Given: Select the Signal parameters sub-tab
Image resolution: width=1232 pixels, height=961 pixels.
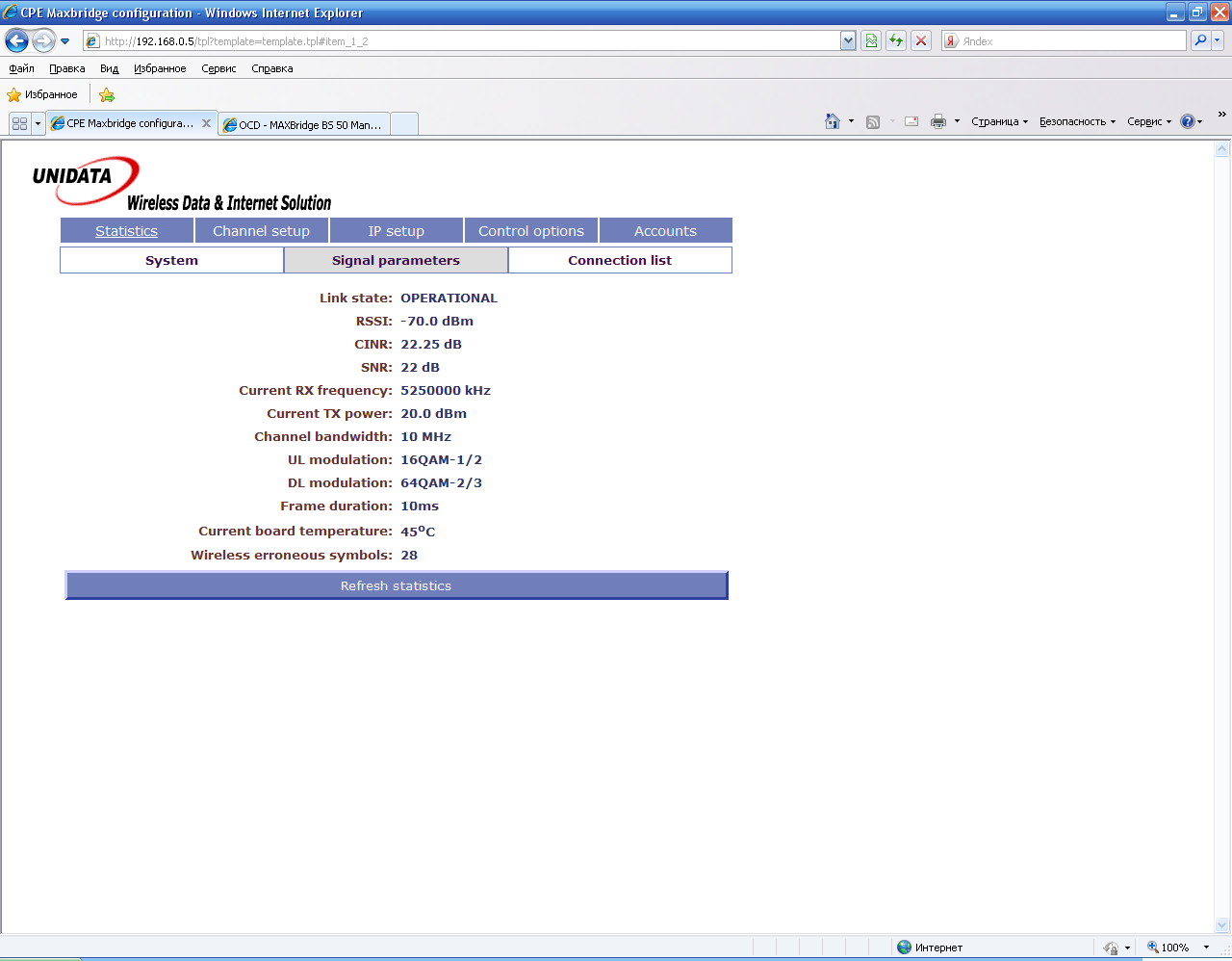Looking at the screenshot, I should click(396, 260).
